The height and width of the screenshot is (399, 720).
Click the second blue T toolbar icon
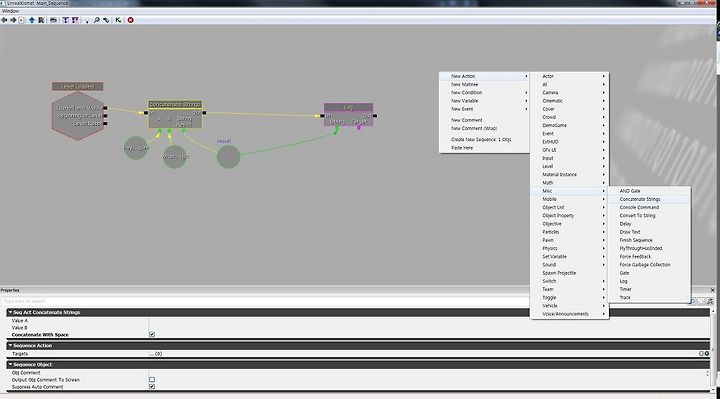[75, 20]
